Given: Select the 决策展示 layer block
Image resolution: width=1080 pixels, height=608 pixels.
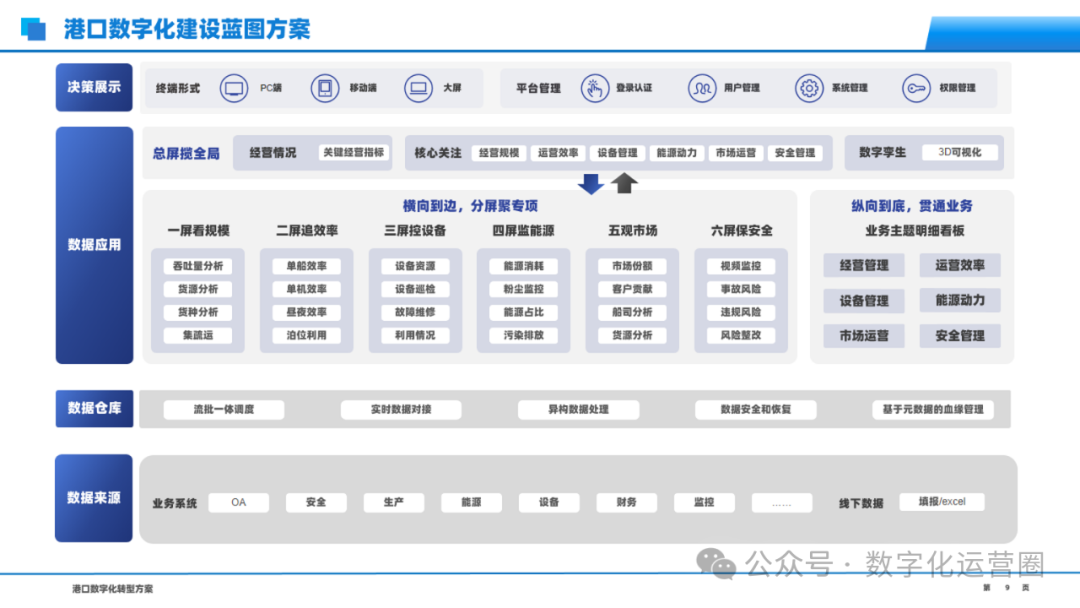Looking at the screenshot, I should pyautogui.click(x=94, y=87).
